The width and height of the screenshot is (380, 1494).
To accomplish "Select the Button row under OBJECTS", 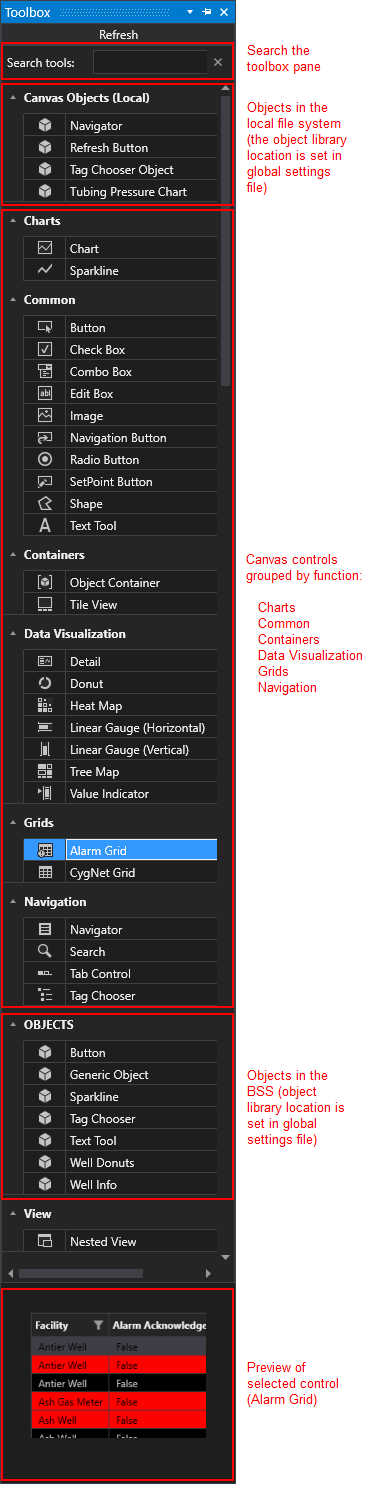I will (120, 1053).
